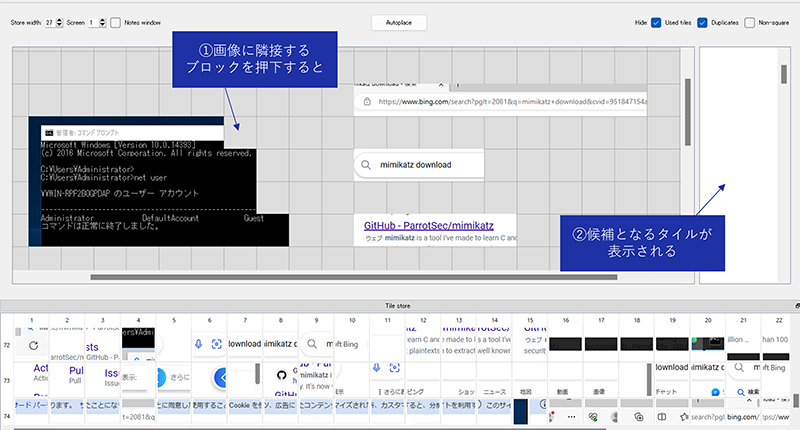Click tile store row header 72

point(7,345)
